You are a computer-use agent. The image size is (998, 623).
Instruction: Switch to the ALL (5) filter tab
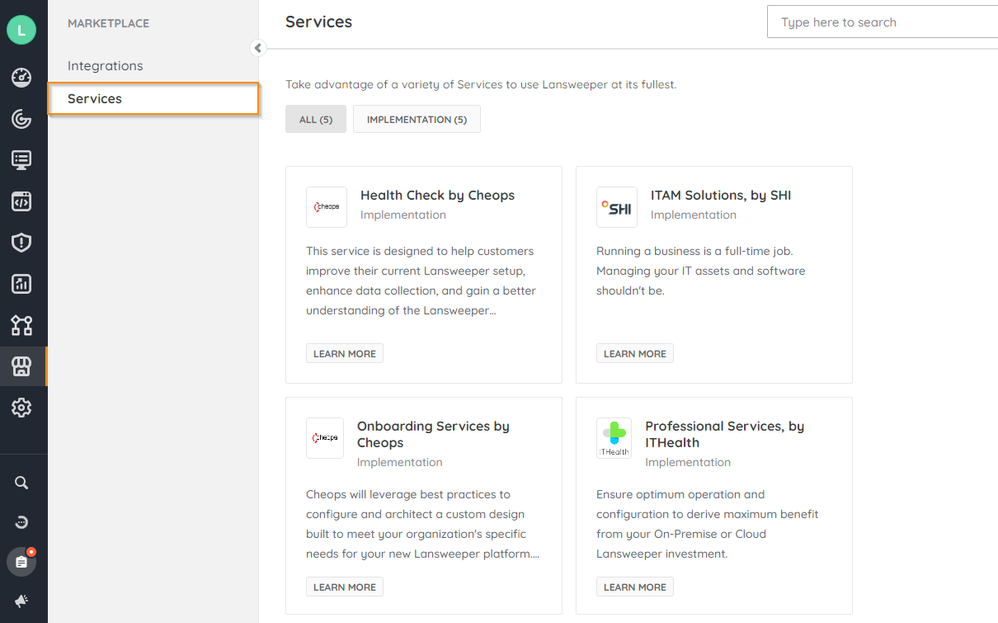(315, 118)
